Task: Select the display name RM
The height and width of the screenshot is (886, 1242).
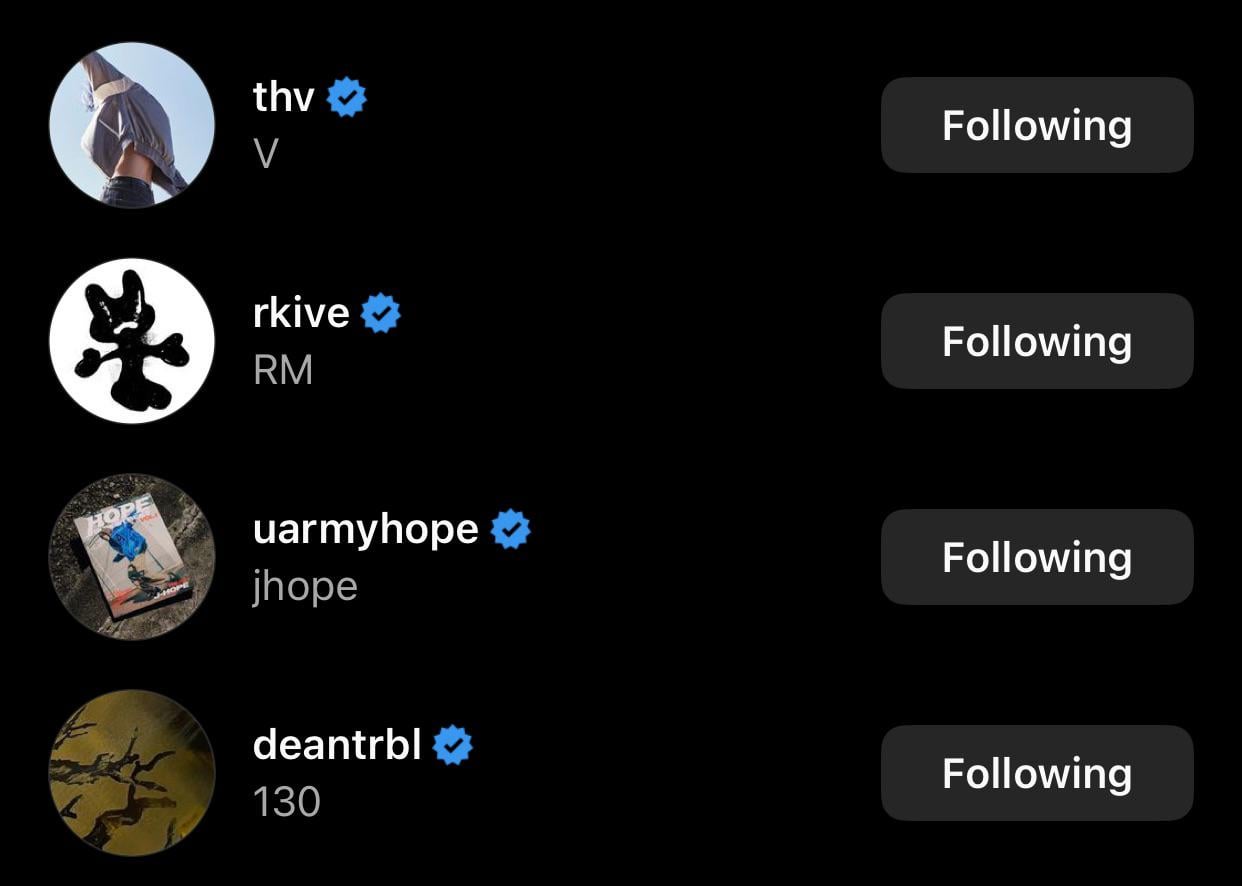Action: click(x=283, y=370)
